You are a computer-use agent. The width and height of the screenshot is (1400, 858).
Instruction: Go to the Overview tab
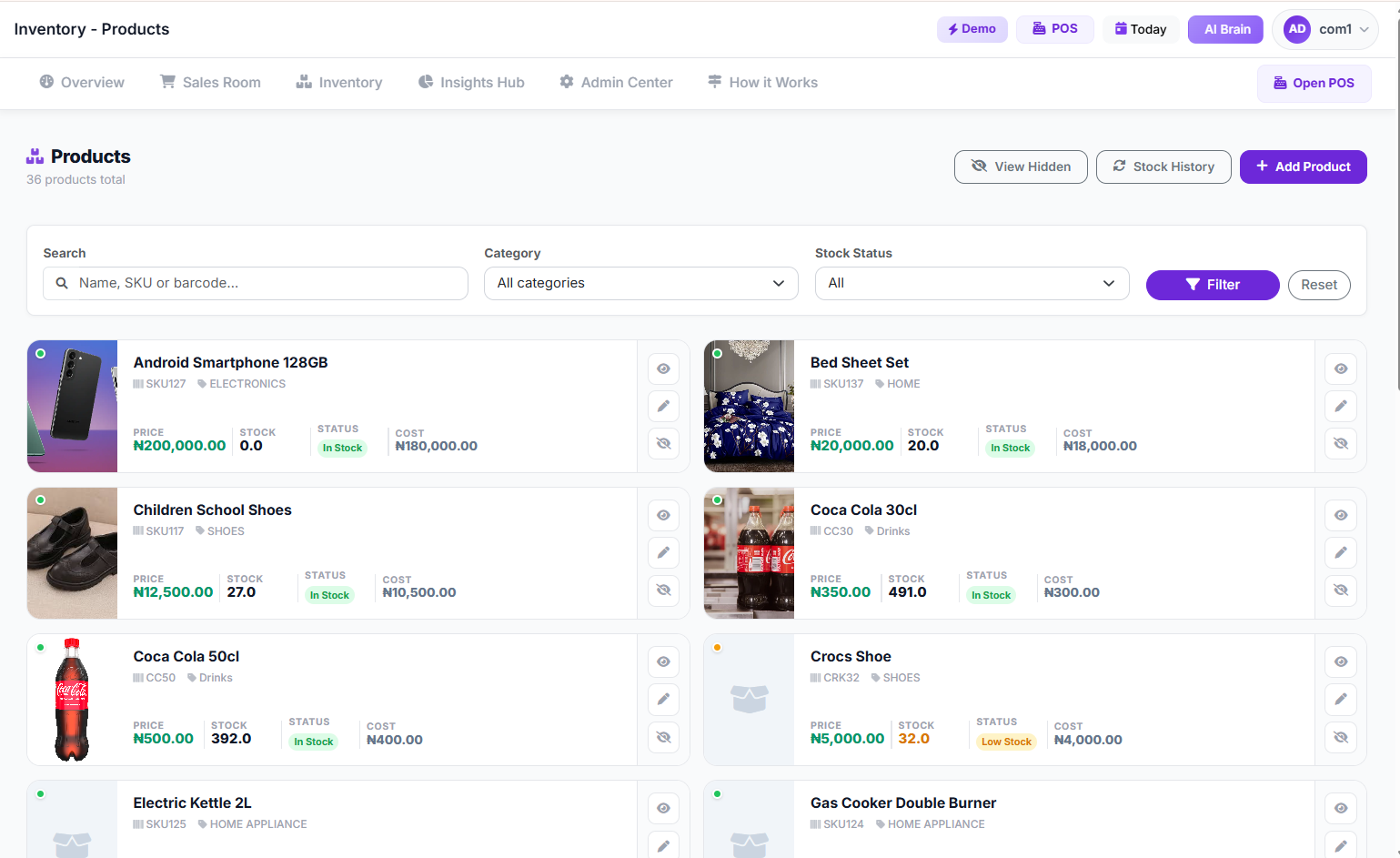pyautogui.click(x=82, y=82)
